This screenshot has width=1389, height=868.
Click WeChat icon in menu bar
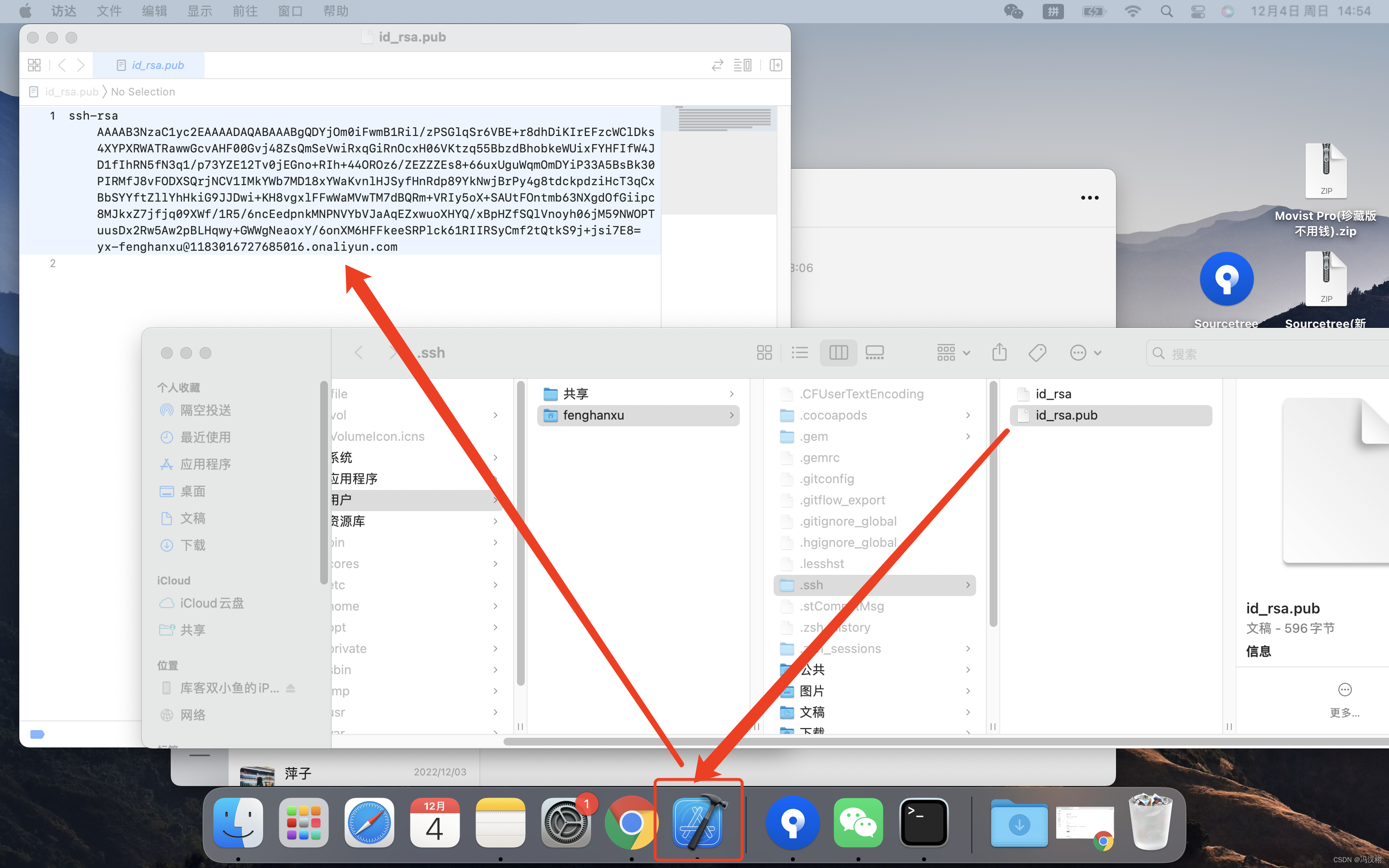coord(1013,11)
